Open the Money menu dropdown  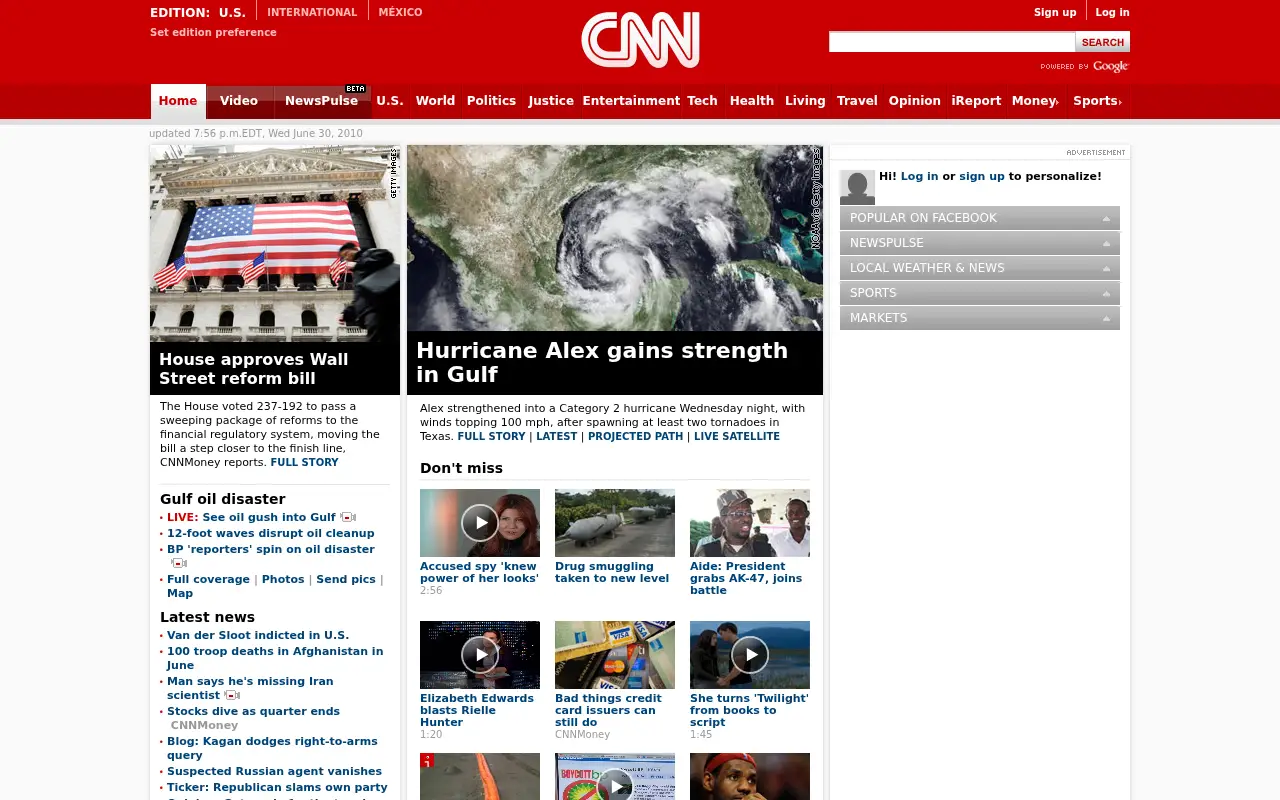1035,101
